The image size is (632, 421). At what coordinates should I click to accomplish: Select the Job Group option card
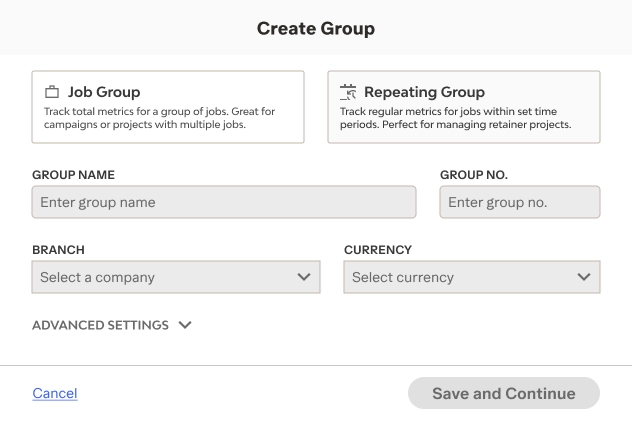coord(168,107)
